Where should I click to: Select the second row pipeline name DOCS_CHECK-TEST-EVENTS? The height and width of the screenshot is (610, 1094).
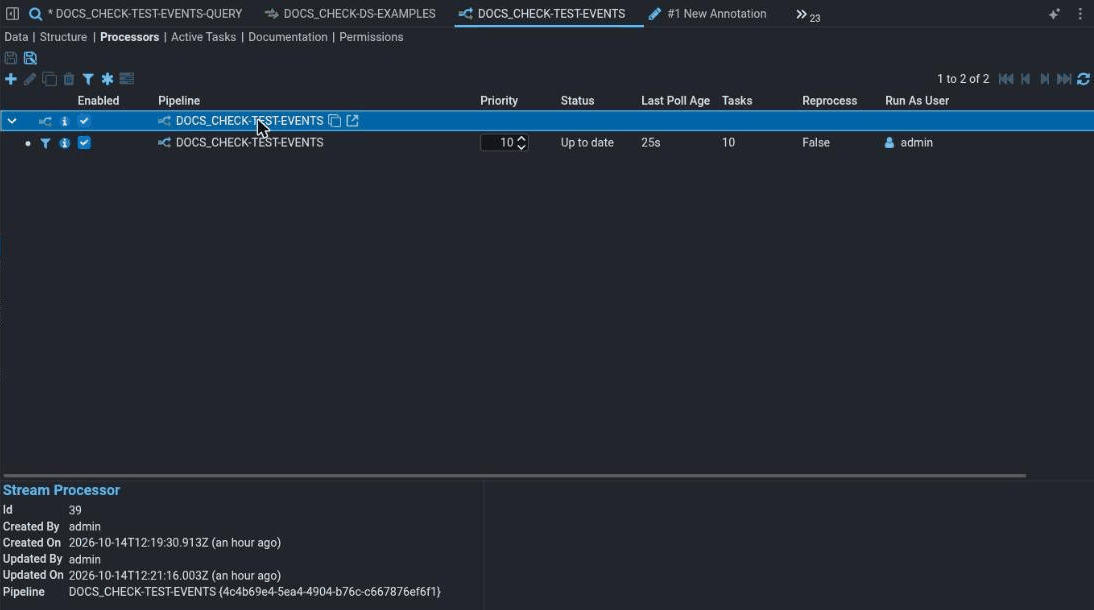[249, 142]
